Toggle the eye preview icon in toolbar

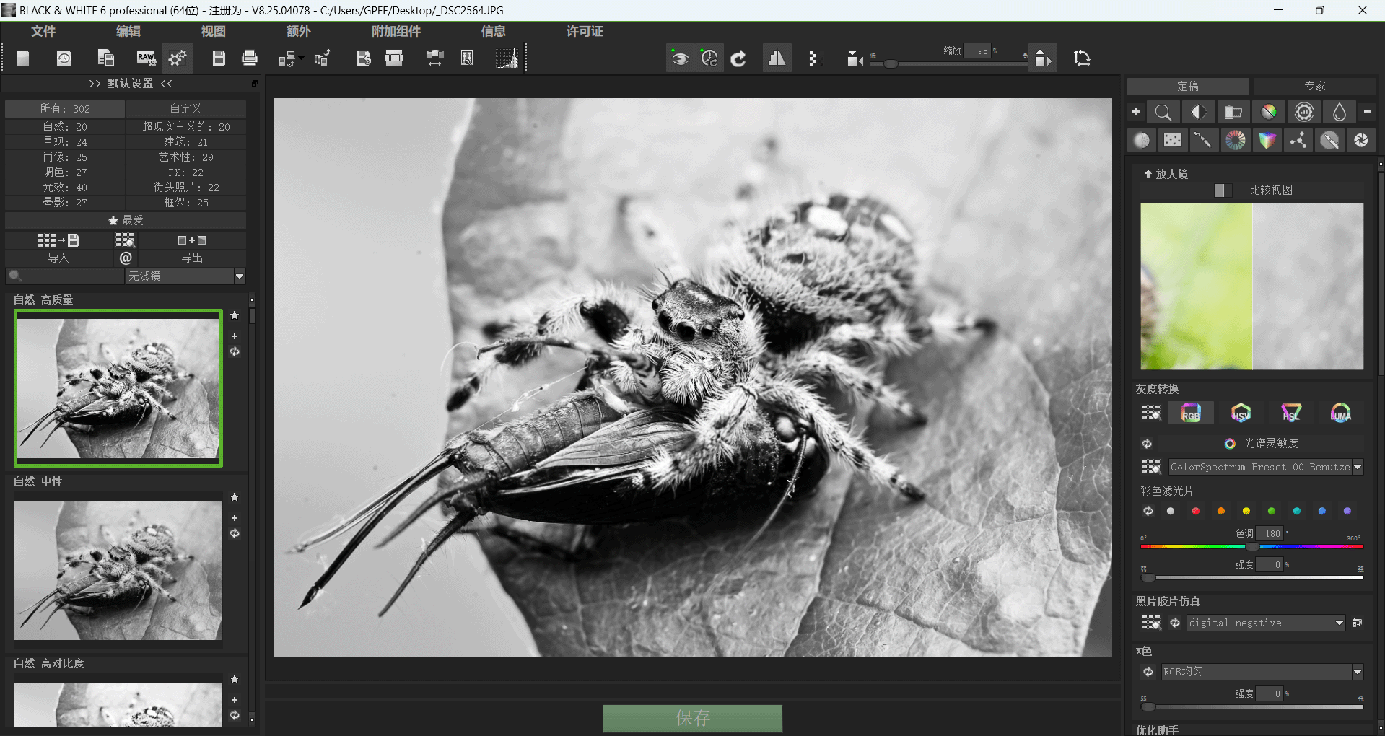(x=680, y=59)
